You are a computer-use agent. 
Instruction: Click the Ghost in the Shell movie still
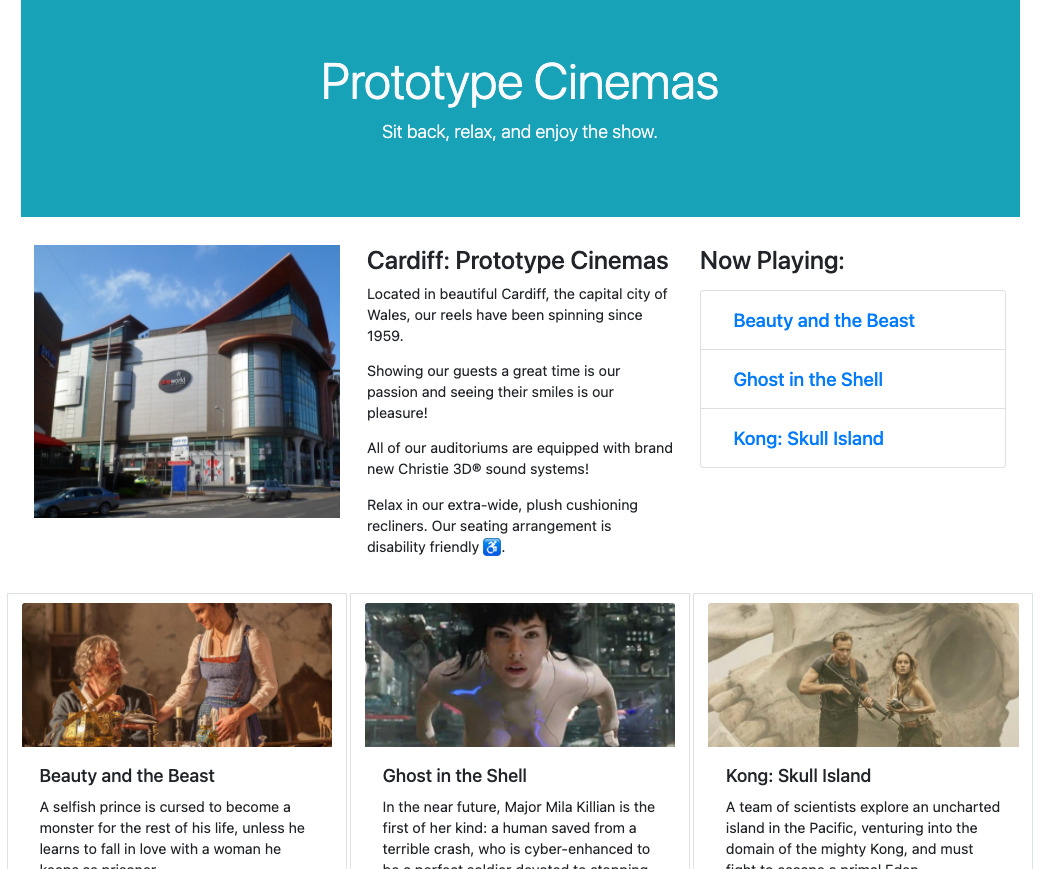(x=520, y=675)
